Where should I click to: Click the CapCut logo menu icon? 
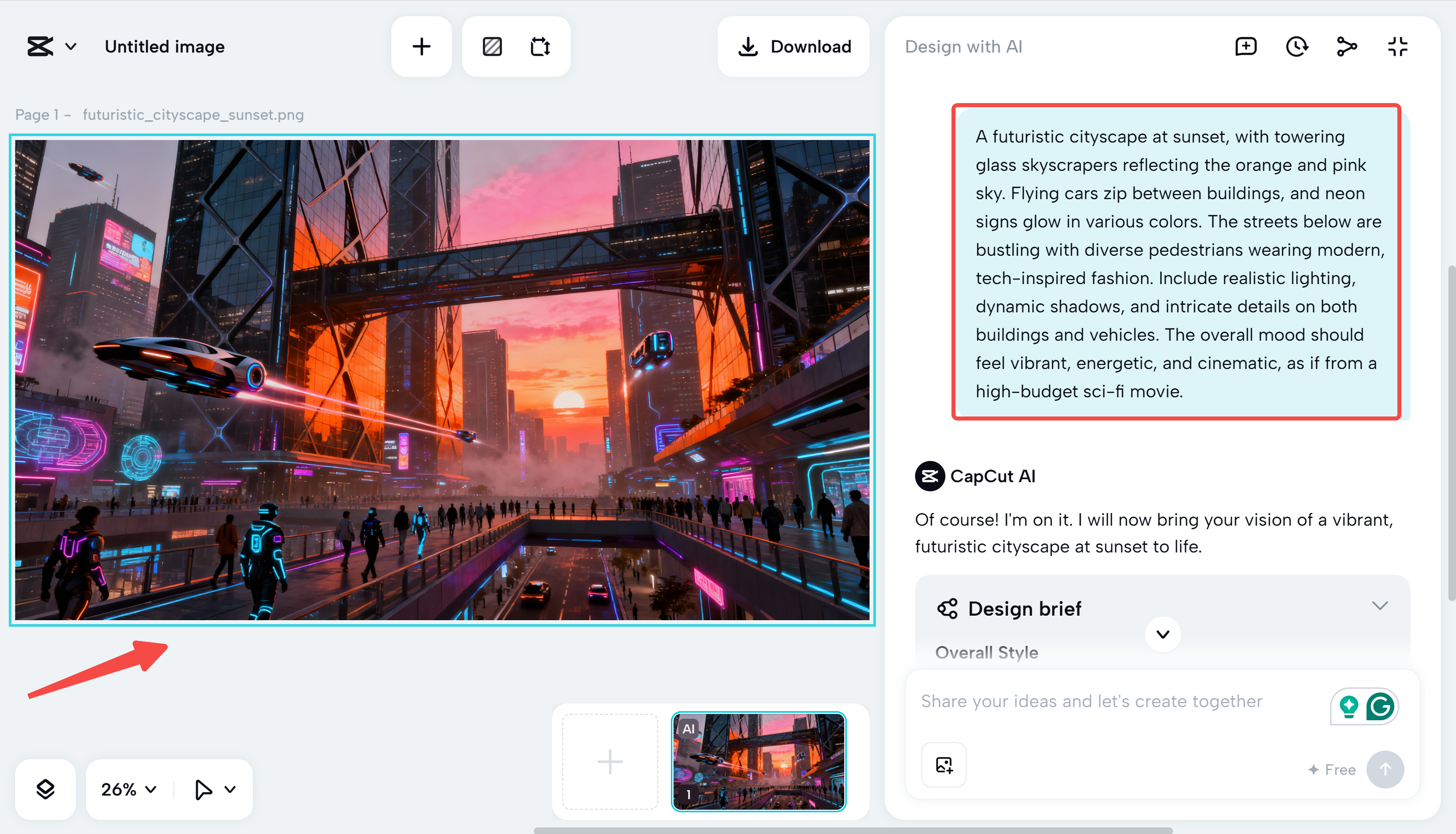click(x=40, y=47)
